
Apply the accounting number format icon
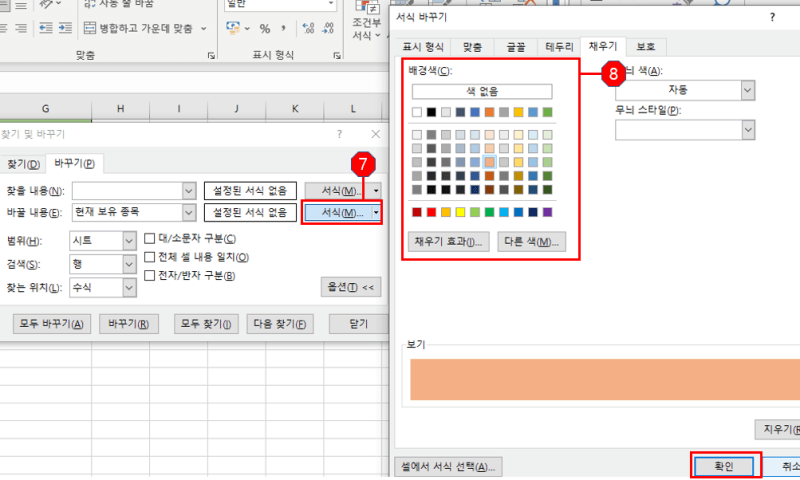tap(233, 28)
